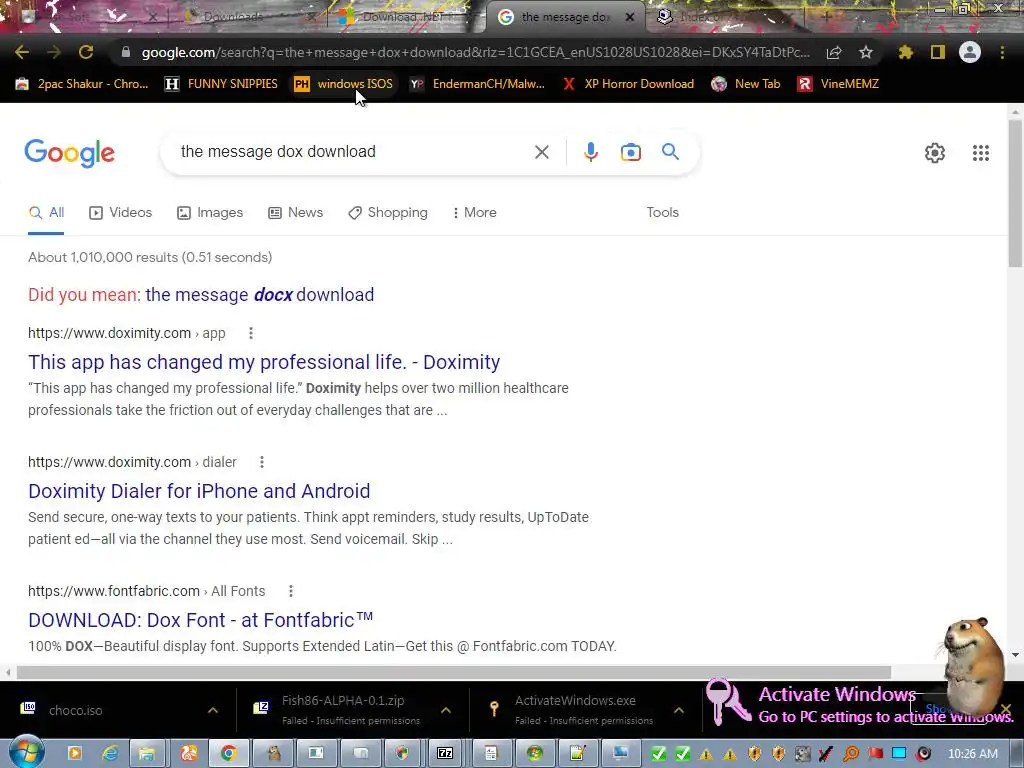Share this page via share icon
Viewport: 1024px width, 768px height.
[x=834, y=52]
